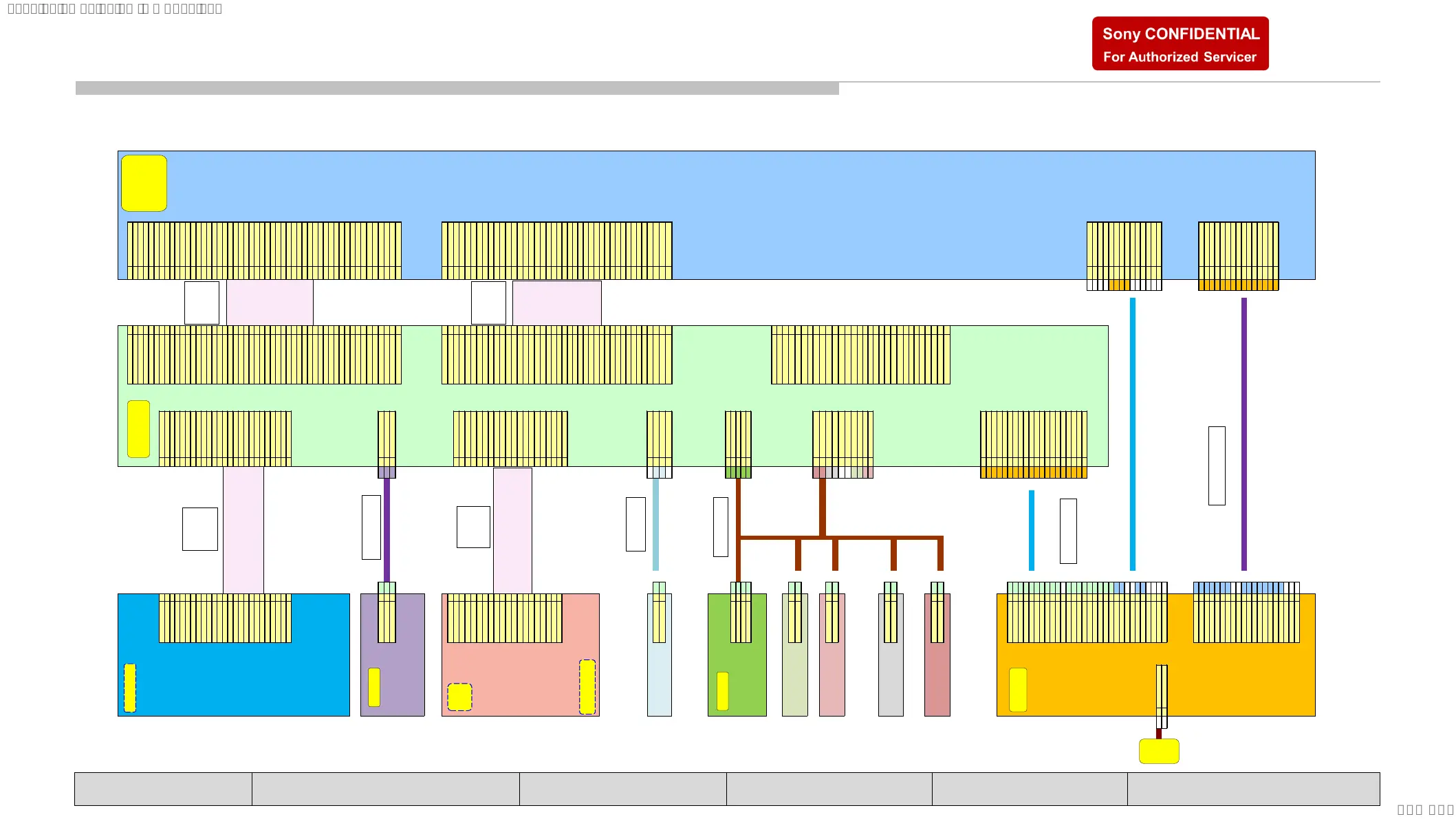Screen dimensions: 1456x819
Task: Select the gray title bar strip
Action: (457, 88)
